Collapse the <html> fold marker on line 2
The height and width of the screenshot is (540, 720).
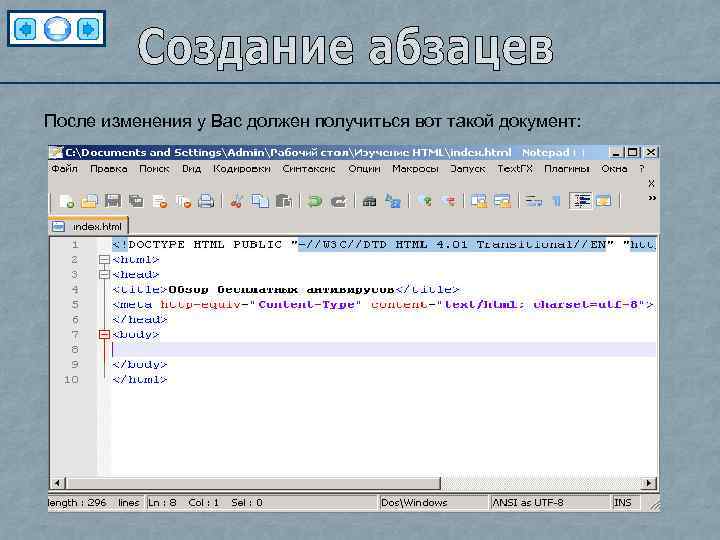click(x=104, y=259)
